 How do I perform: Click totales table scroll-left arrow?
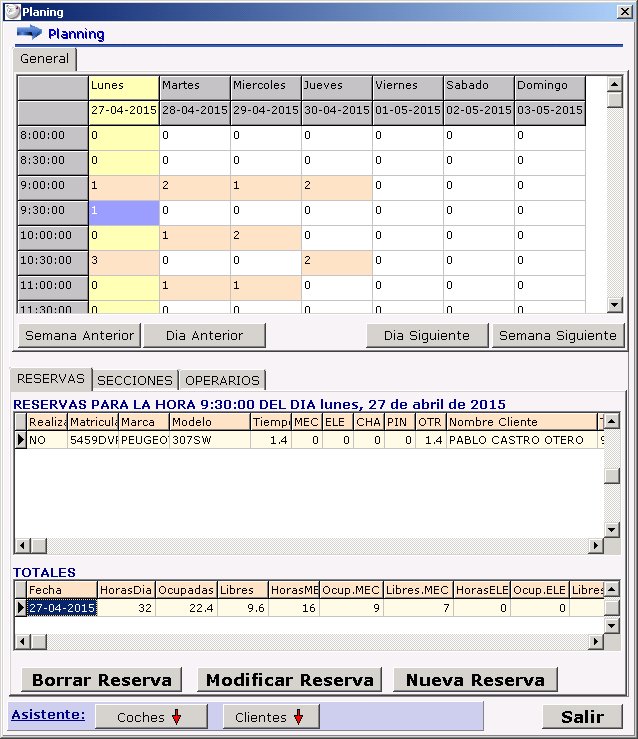[22, 641]
